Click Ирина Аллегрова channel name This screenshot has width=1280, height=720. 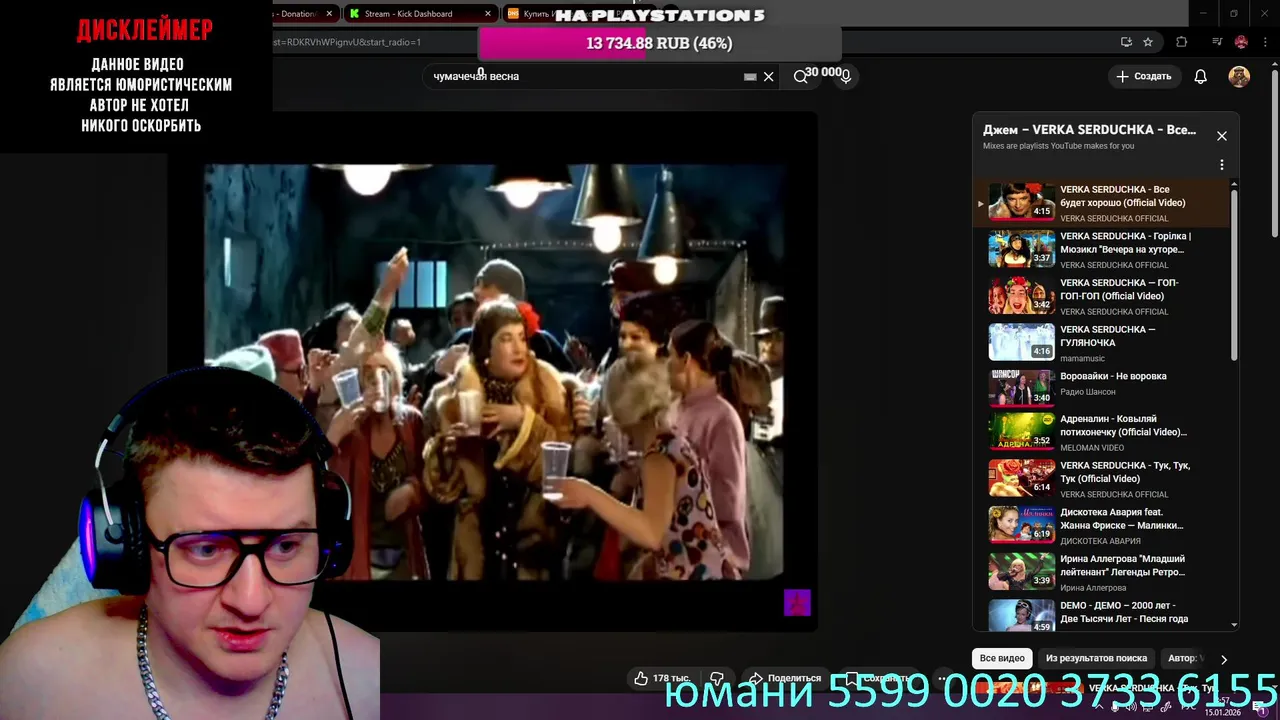(1093, 588)
